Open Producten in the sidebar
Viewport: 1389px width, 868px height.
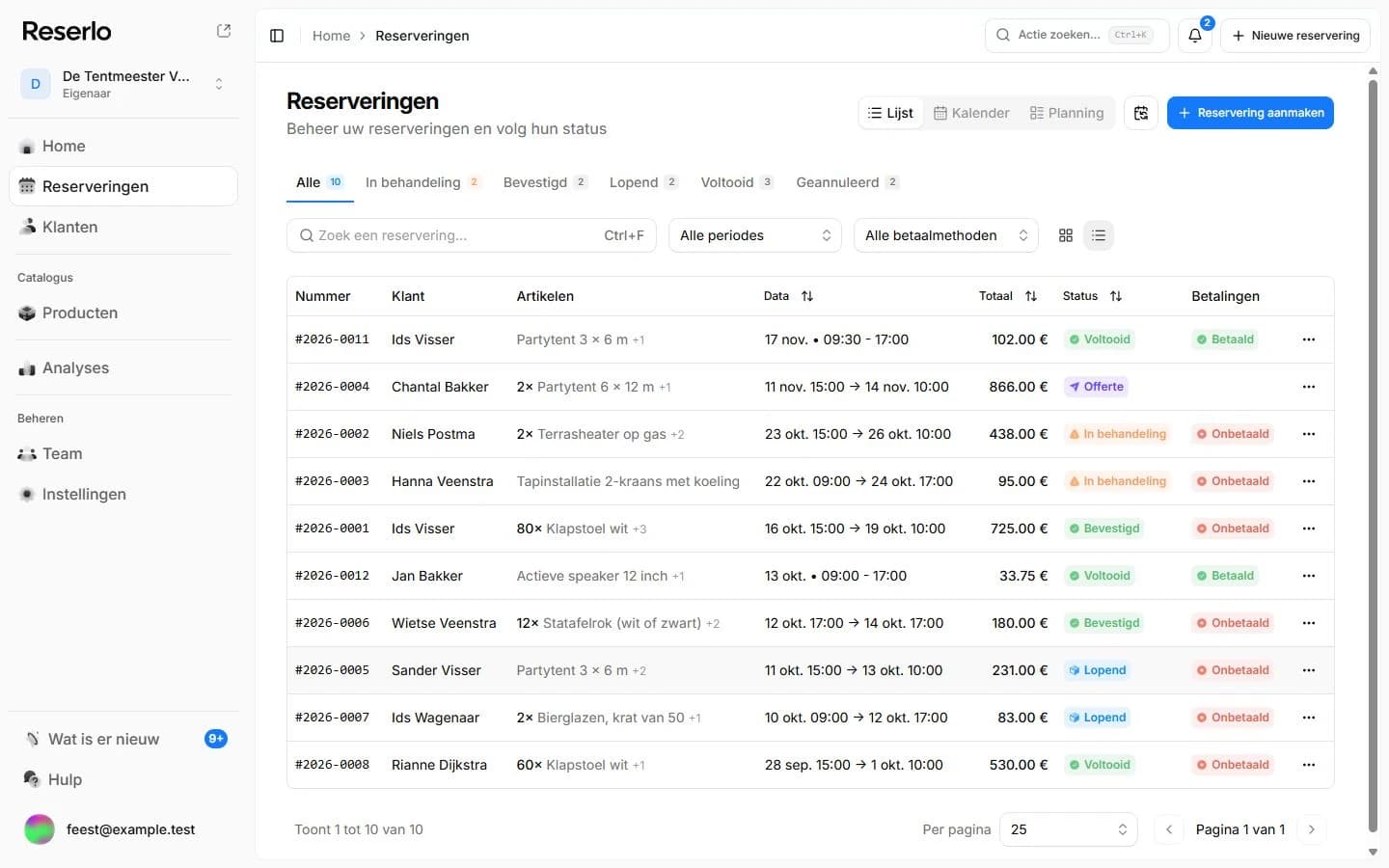tap(123, 312)
